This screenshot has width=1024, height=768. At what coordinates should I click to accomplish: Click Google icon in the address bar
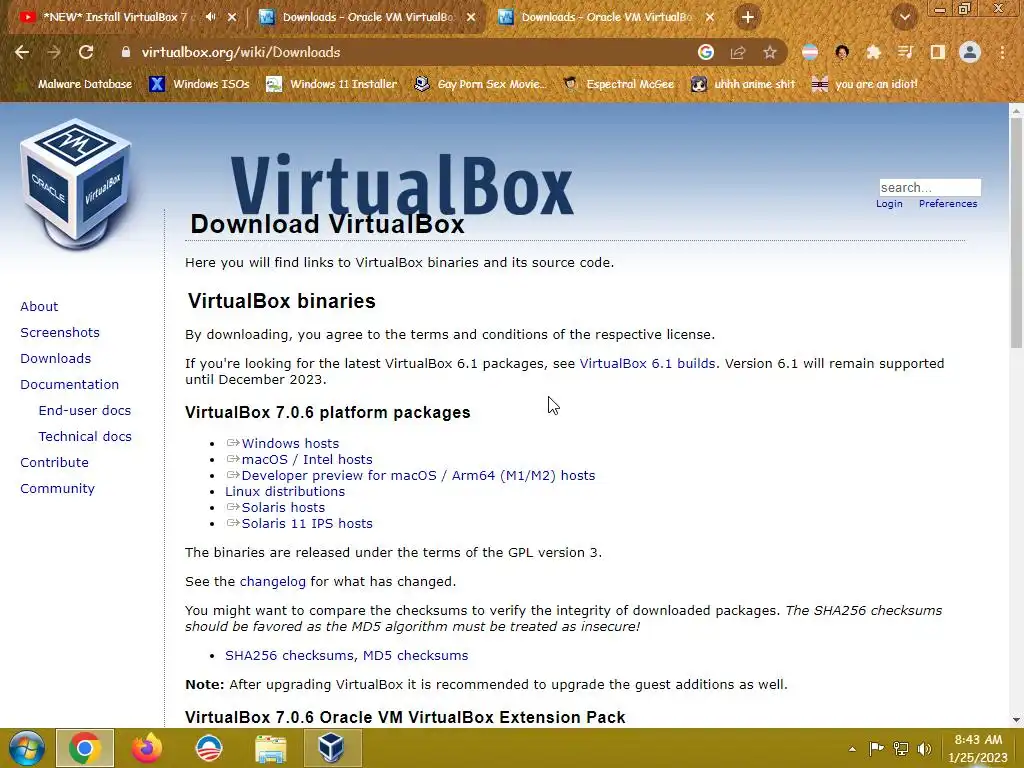coord(706,52)
